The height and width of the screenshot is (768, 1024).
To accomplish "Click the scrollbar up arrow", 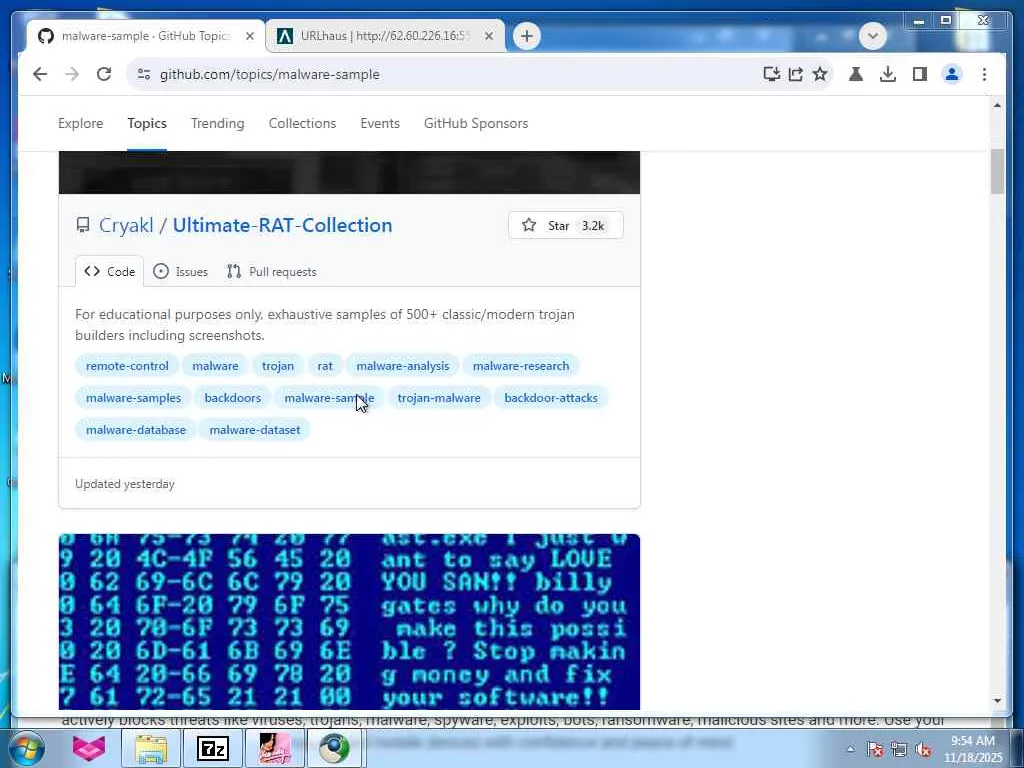I will coord(997,105).
